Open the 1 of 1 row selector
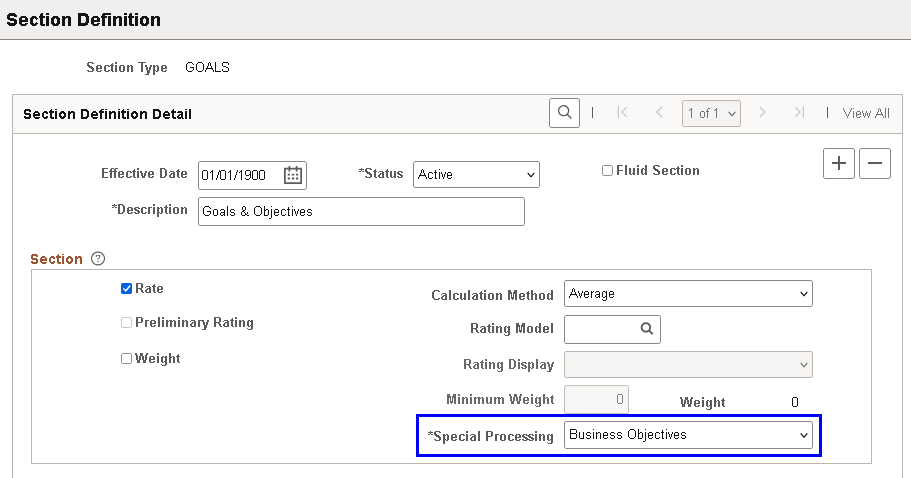 point(711,113)
